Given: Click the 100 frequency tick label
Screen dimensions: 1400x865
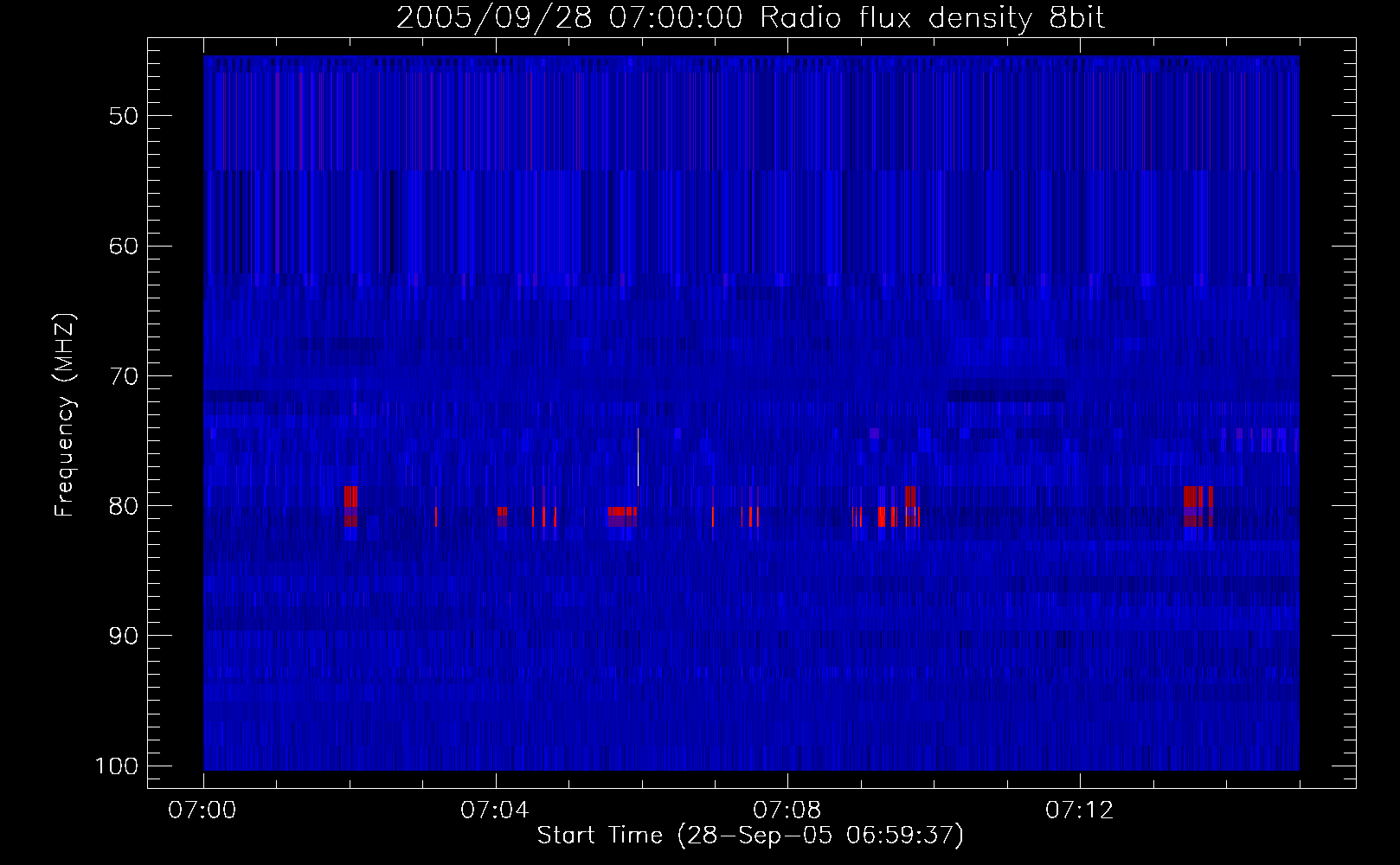Looking at the screenshot, I should pos(117,766).
